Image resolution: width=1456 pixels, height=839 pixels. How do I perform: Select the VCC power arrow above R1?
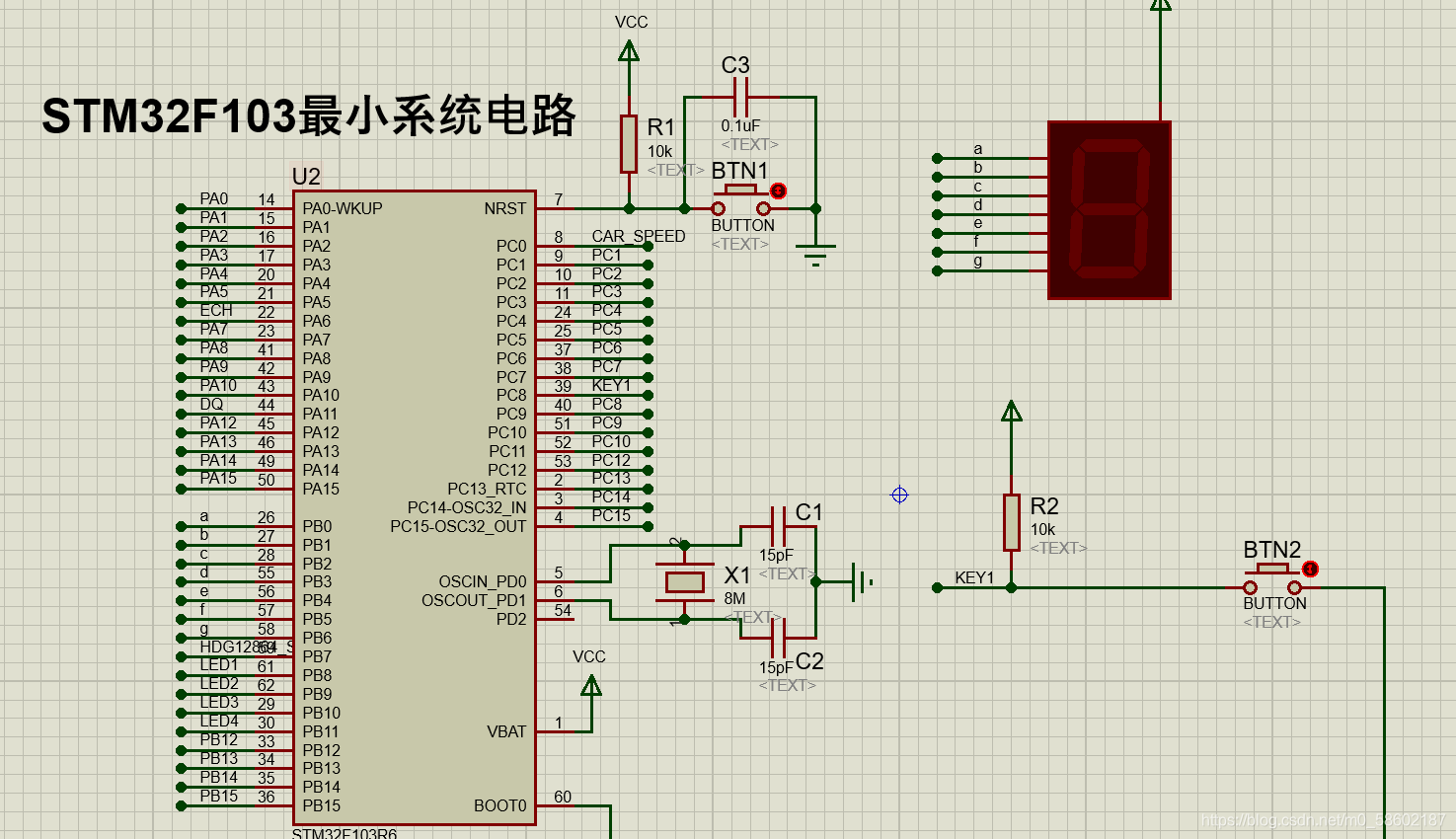629,49
